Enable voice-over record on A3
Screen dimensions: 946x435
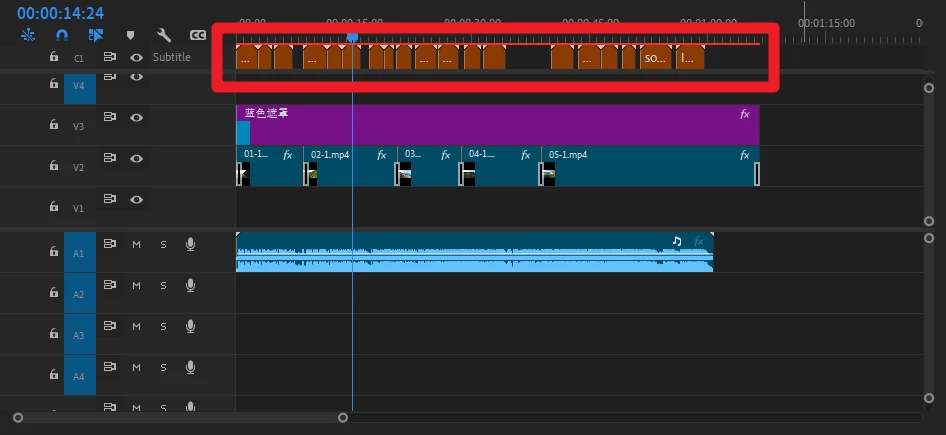pos(191,326)
